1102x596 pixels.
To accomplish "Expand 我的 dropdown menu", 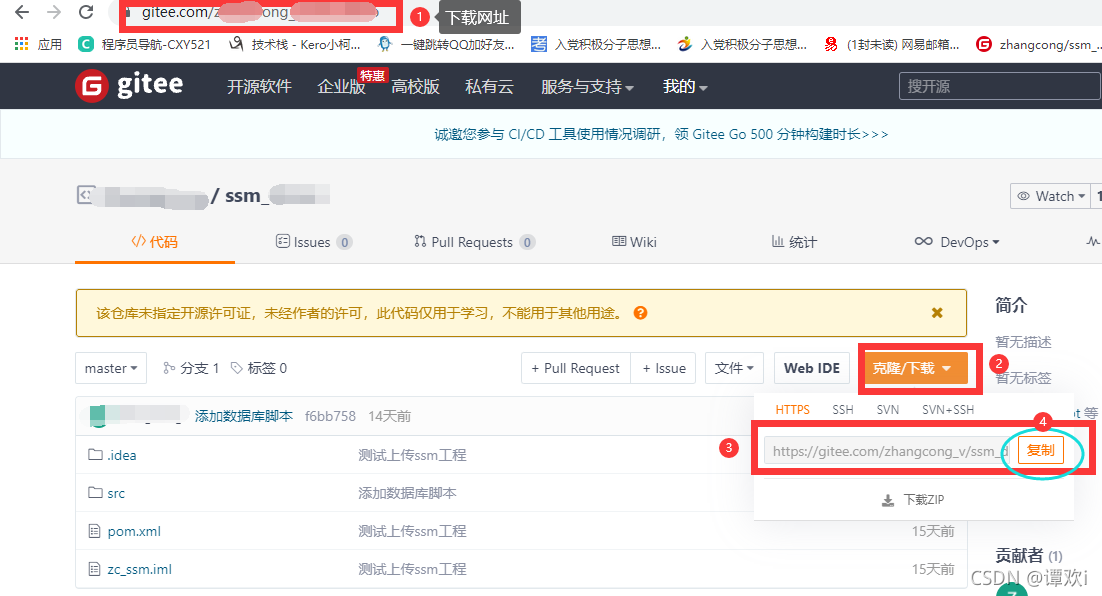I will [685, 86].
